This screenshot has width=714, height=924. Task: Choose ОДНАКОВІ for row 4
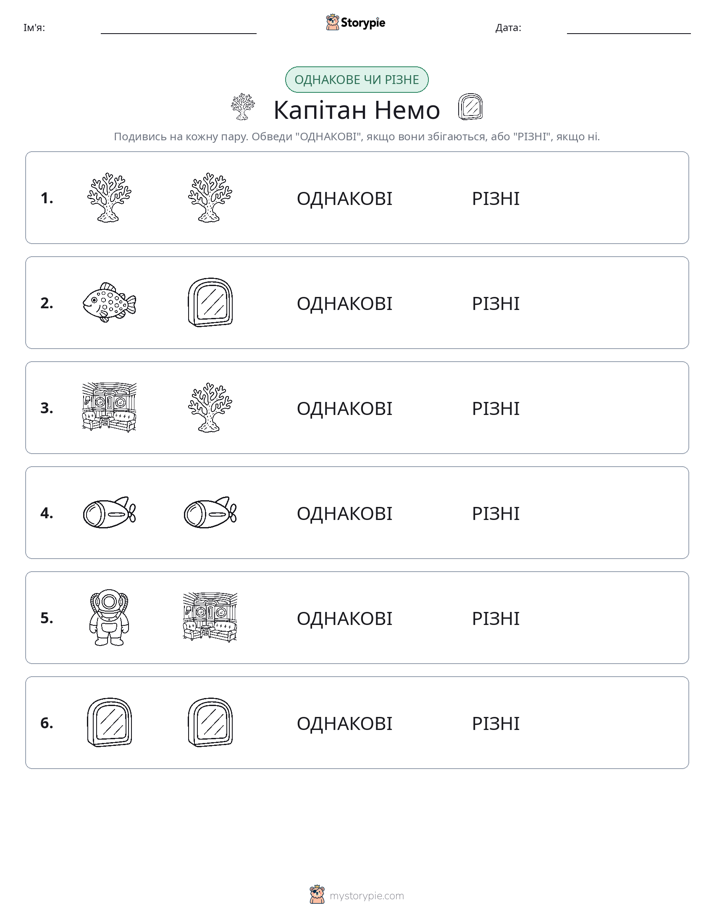[x=344, y=513]
